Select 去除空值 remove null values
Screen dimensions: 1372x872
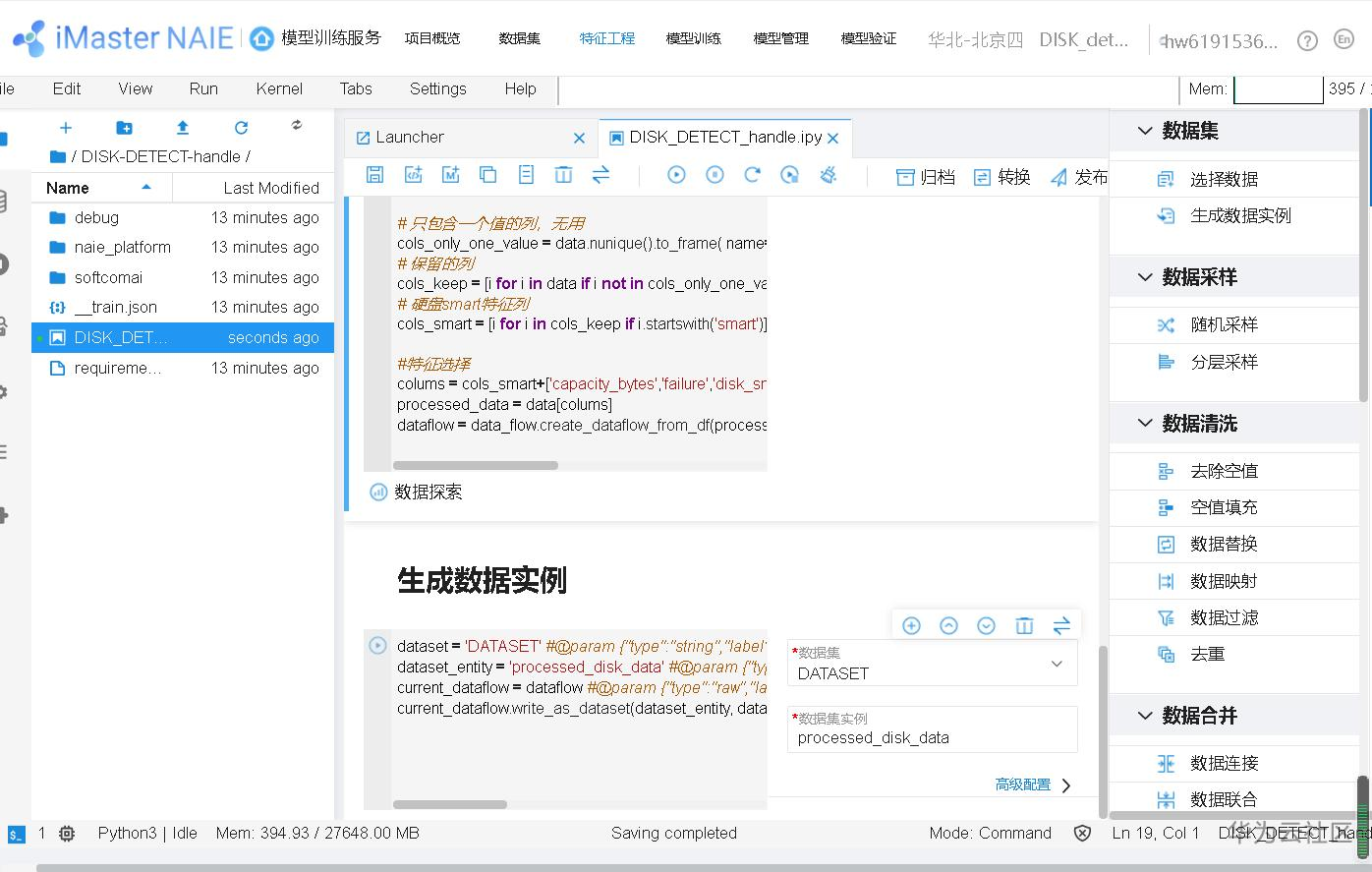pyautogui.click(x=1224, y=471)
